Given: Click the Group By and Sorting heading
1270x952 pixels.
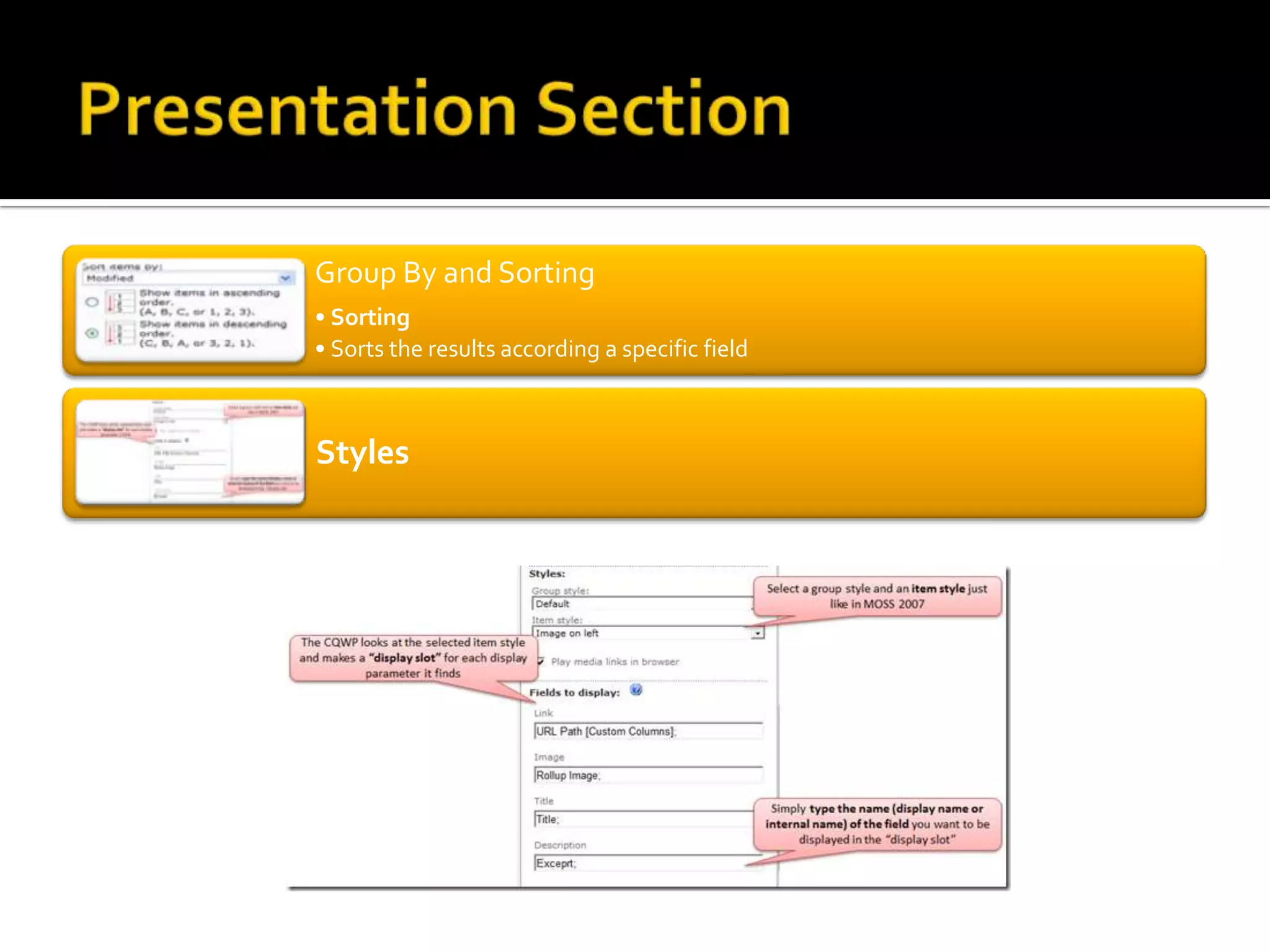Looking at the screenshot, I should (x=455, y=273).
